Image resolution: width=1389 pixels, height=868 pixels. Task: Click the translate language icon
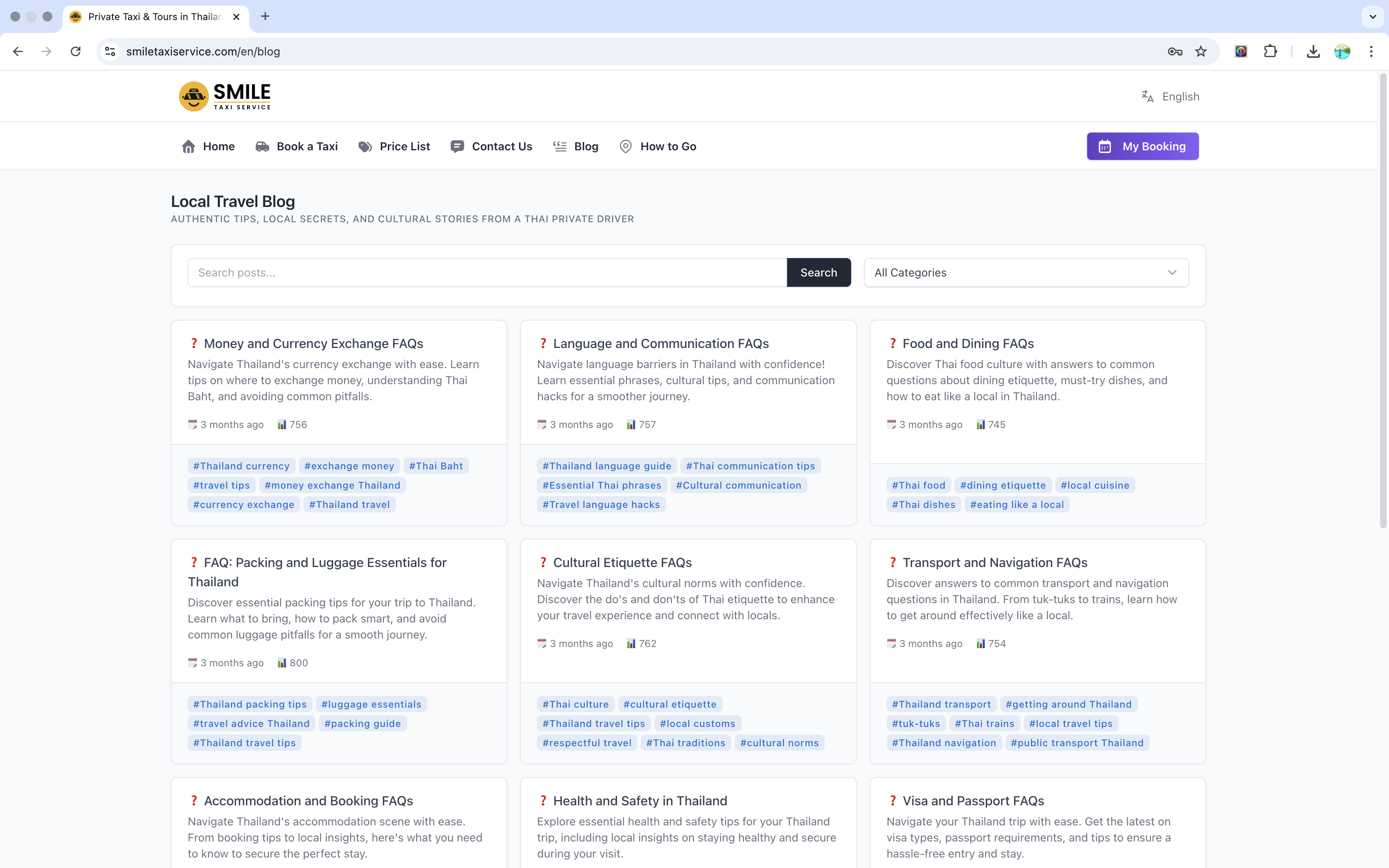pyautogui.click(x=1147, y=96)
